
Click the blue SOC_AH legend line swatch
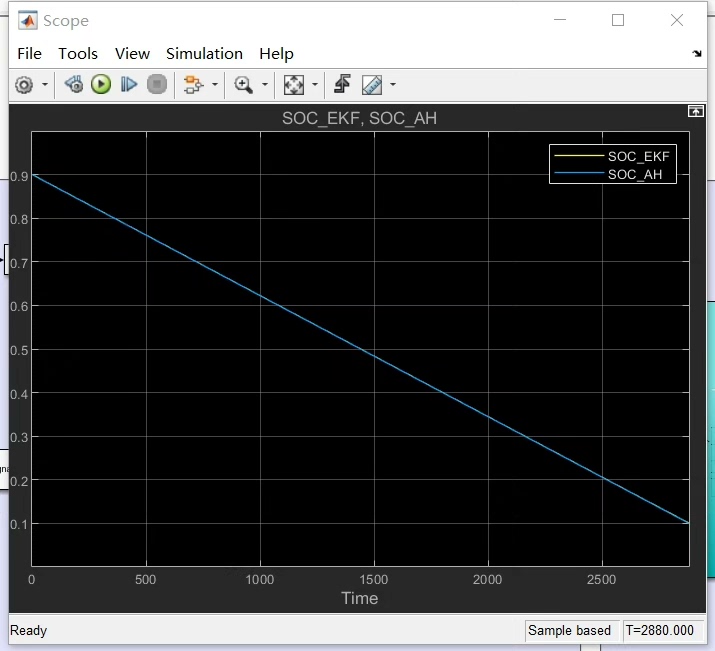point(579,173)
